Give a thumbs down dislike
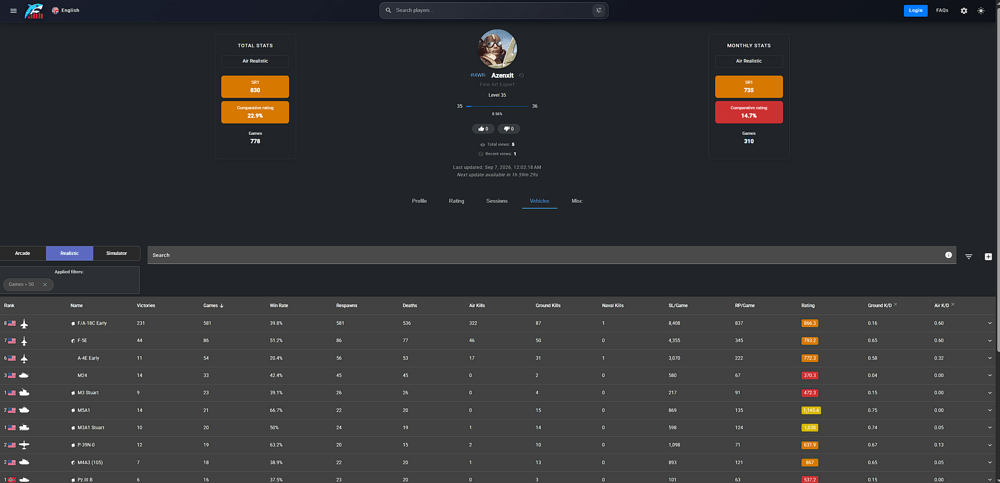The width and height of the screenshot is (1000, 483). pyautogui.click(x=509, y=129)
